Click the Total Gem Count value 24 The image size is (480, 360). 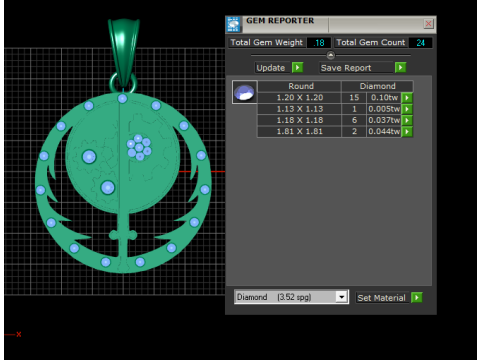(x=420, y=43)
